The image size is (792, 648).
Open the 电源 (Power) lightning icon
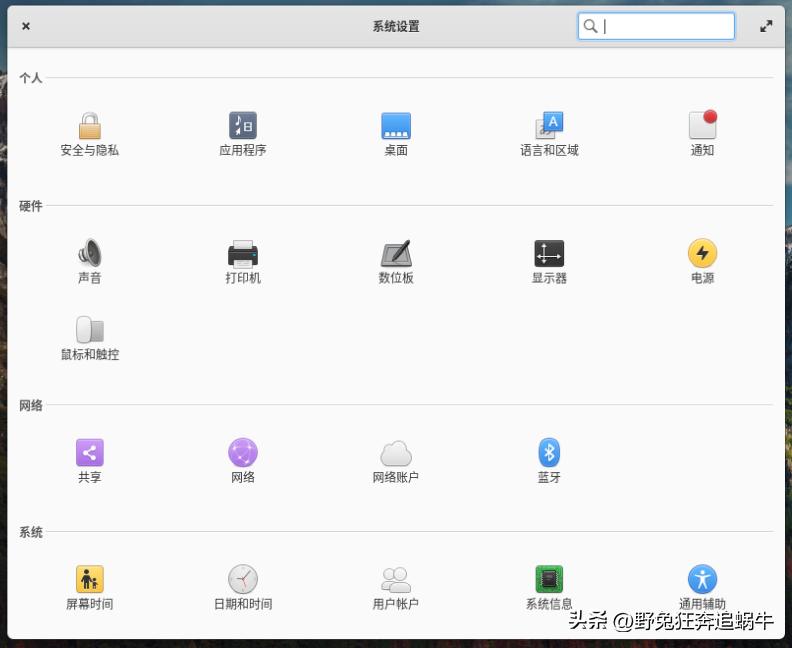pyautogui.click(x=703, y=253)
